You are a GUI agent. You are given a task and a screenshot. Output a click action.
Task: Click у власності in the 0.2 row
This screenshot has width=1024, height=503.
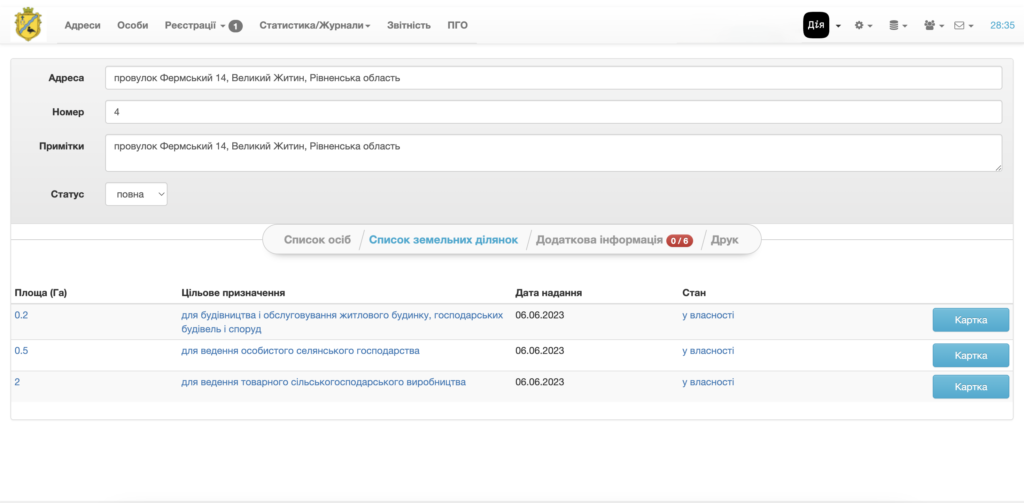point(708,315)
